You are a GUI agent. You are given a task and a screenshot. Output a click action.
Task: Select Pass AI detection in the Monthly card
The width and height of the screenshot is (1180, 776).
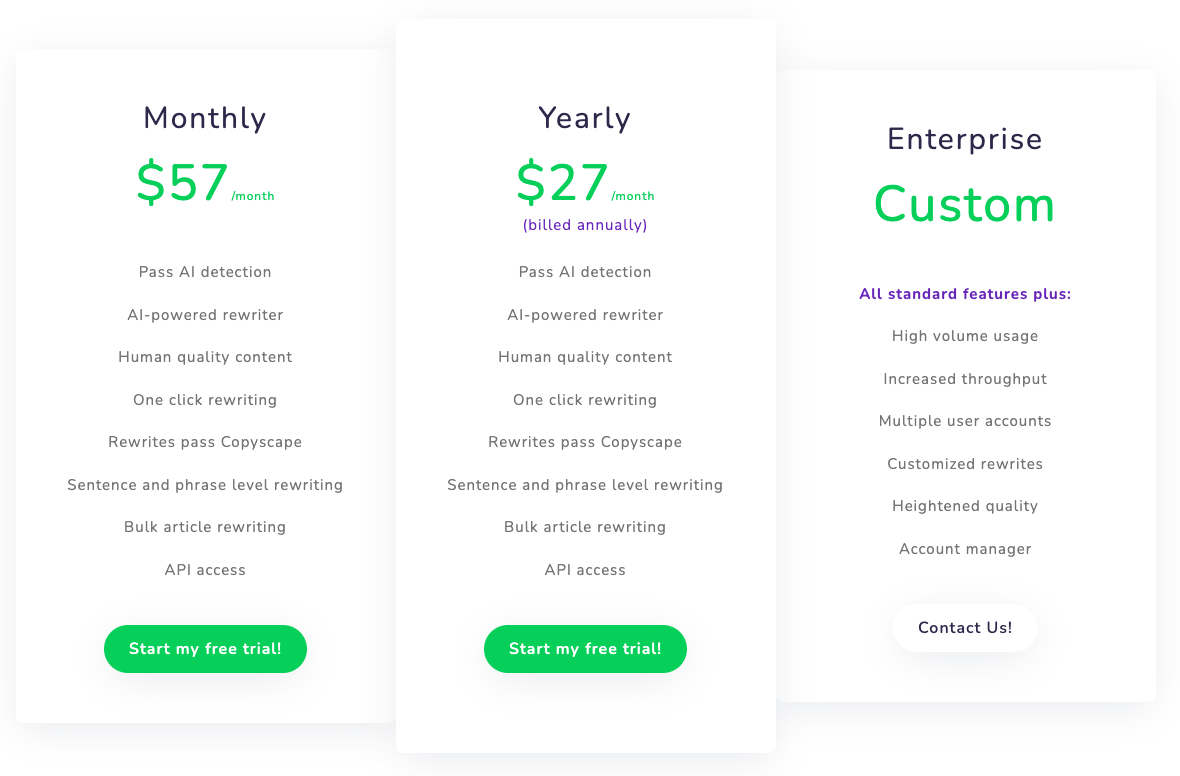[205, 272]
